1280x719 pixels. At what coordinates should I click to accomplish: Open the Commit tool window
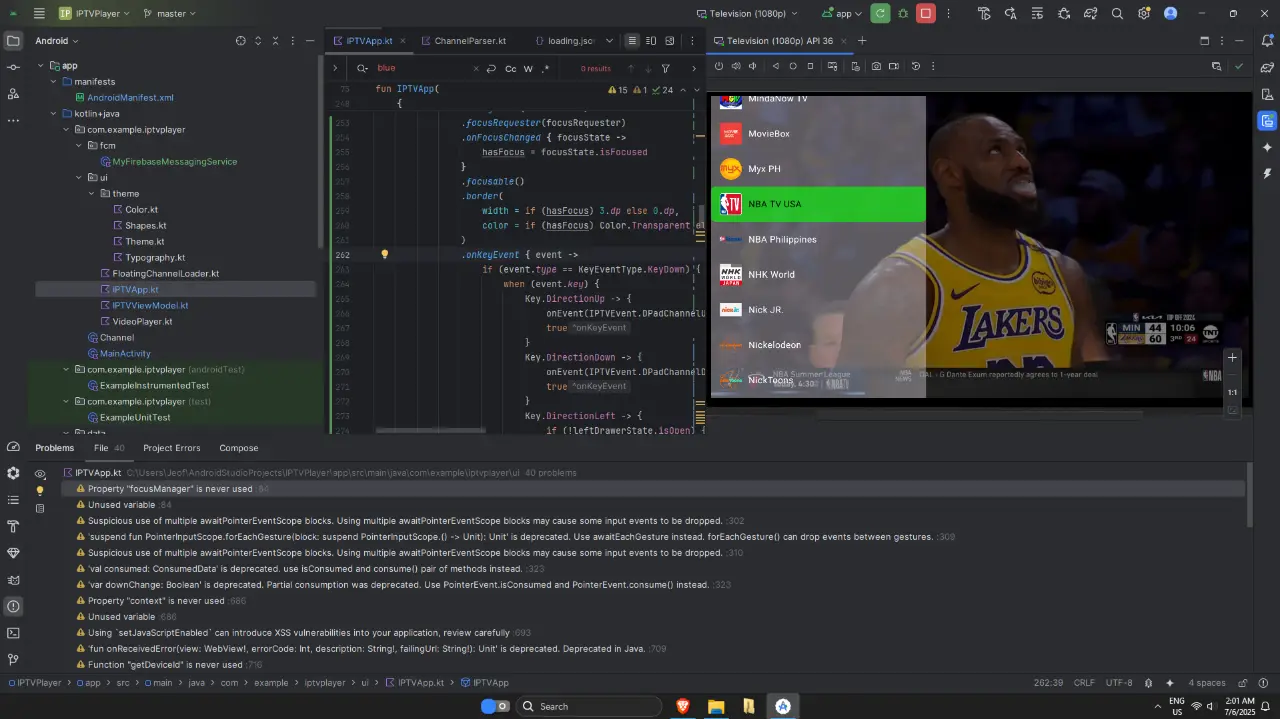[x=13, y=67]
